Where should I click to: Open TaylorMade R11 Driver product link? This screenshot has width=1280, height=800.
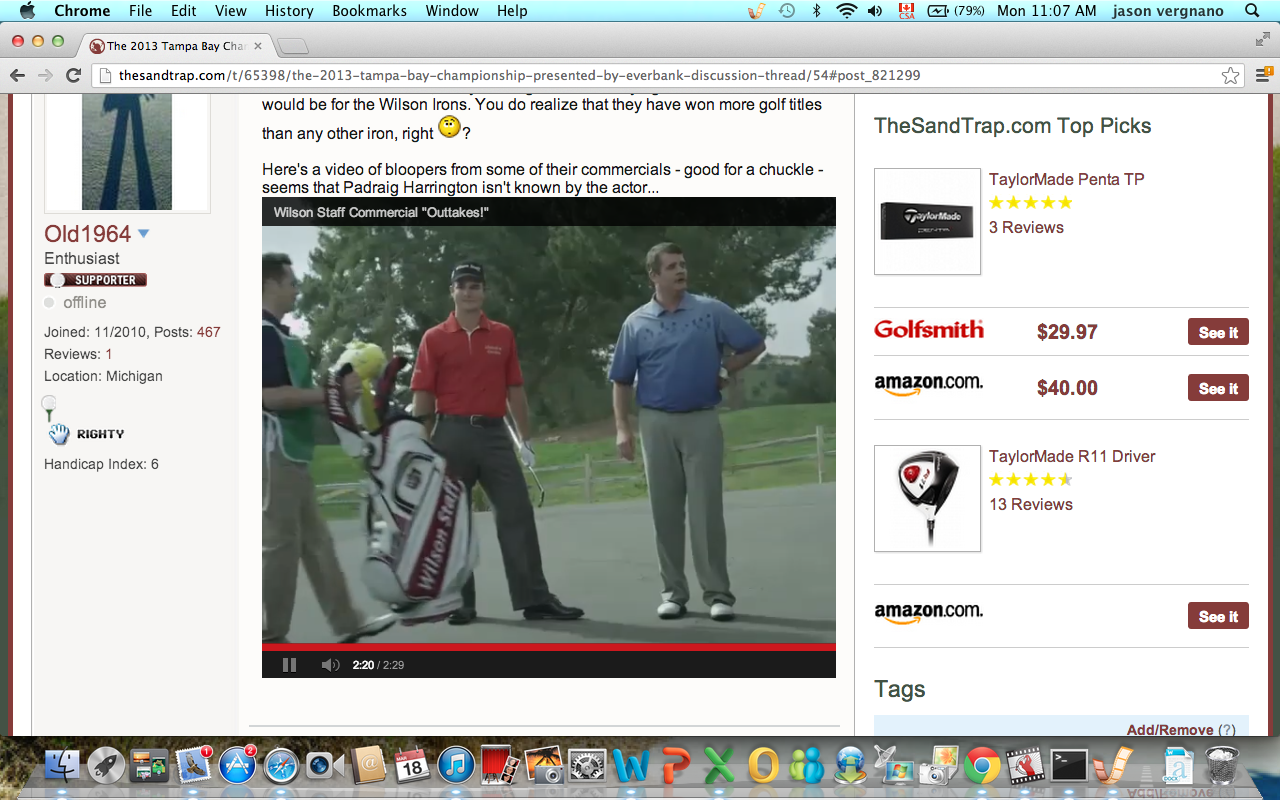point(1072,456)
